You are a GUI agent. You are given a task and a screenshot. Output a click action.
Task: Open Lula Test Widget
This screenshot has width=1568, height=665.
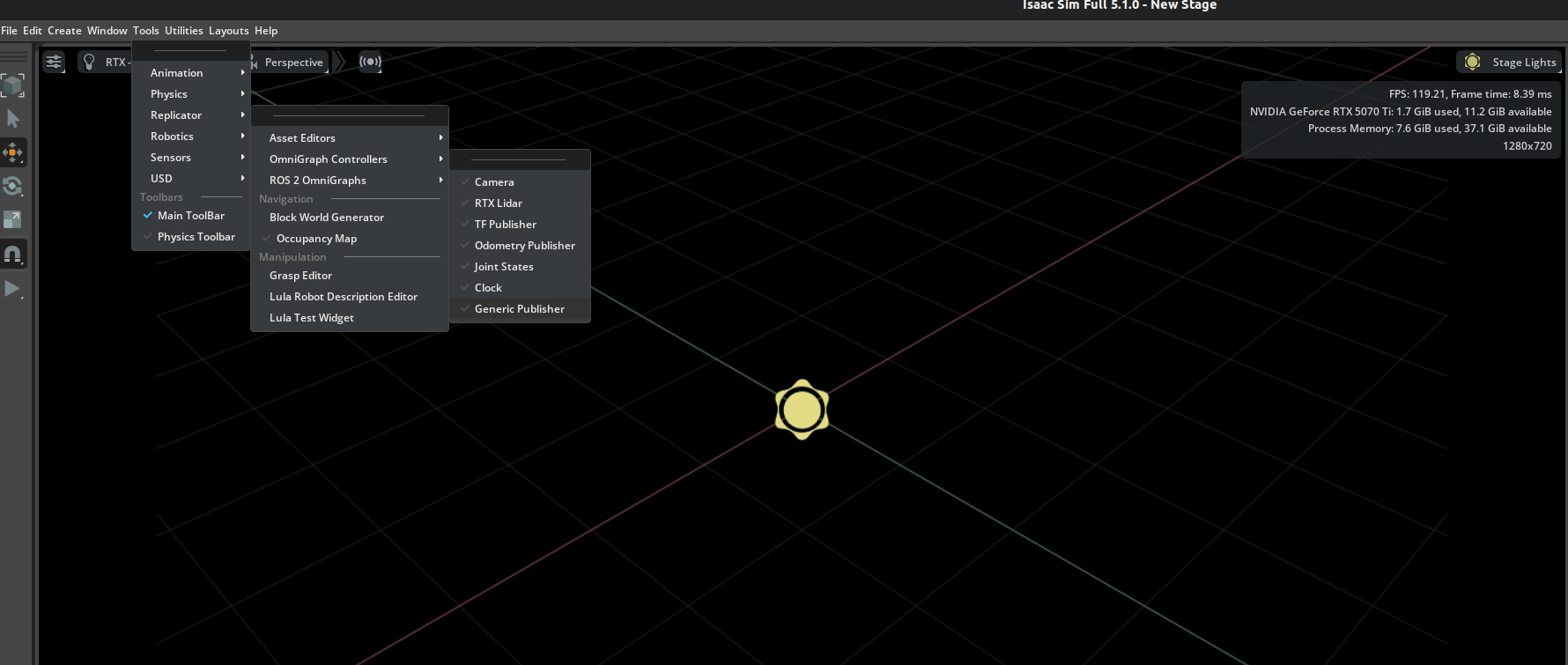tap(312, 318)
